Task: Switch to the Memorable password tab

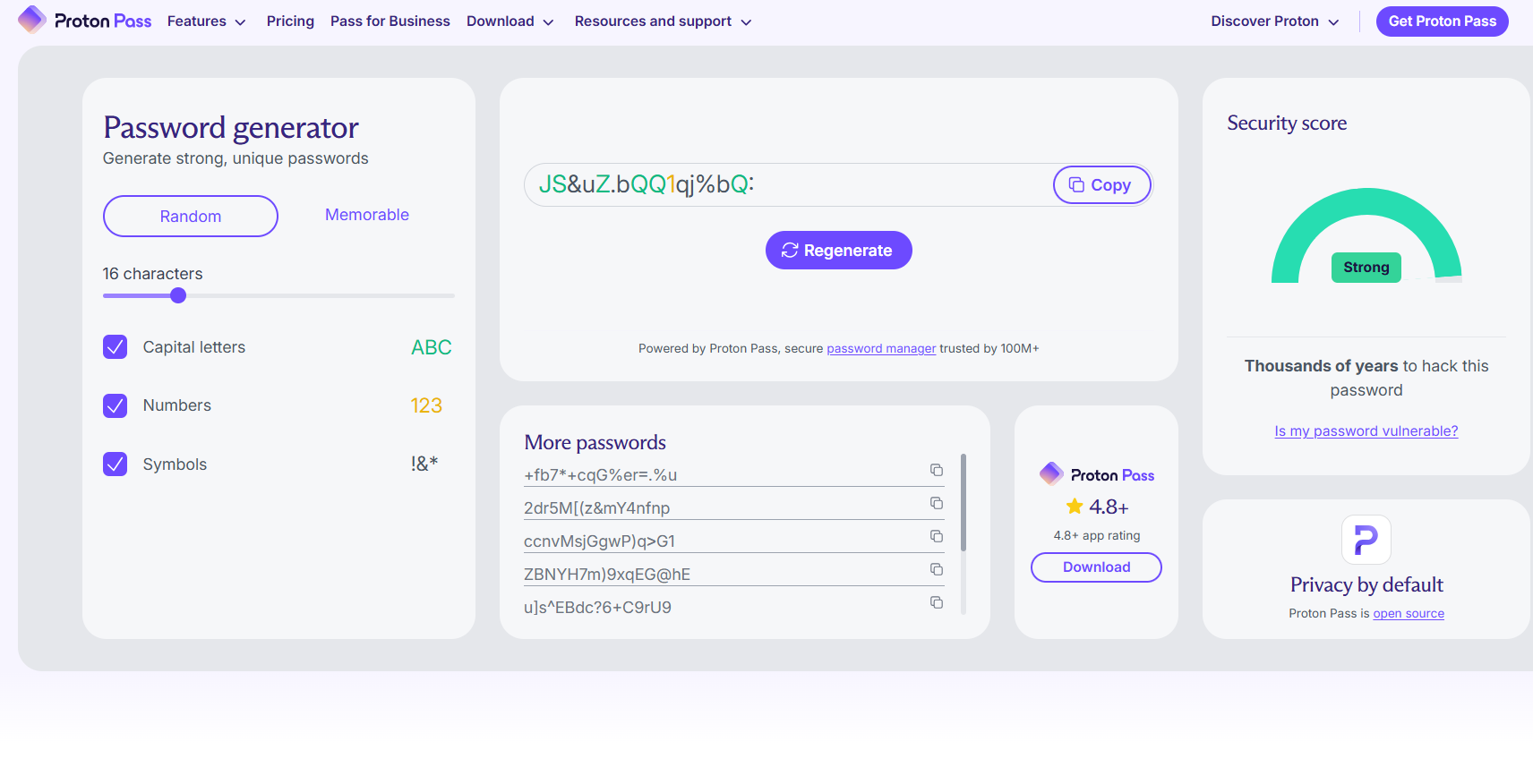Action: pyautogui.click(x=367, y=215)
